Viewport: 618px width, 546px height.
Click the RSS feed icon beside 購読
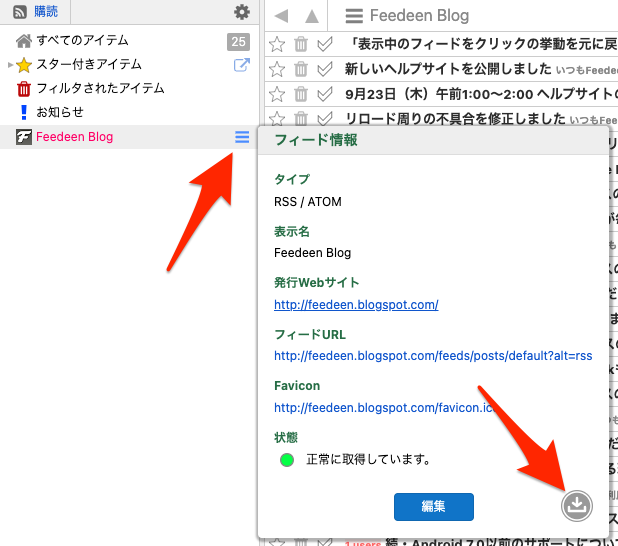[x=20, y=12]
